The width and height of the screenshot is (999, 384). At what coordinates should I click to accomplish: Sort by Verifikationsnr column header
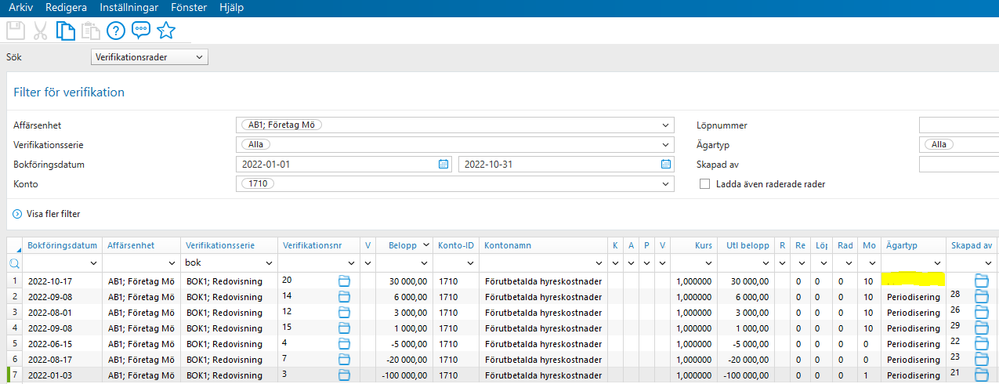319,245
